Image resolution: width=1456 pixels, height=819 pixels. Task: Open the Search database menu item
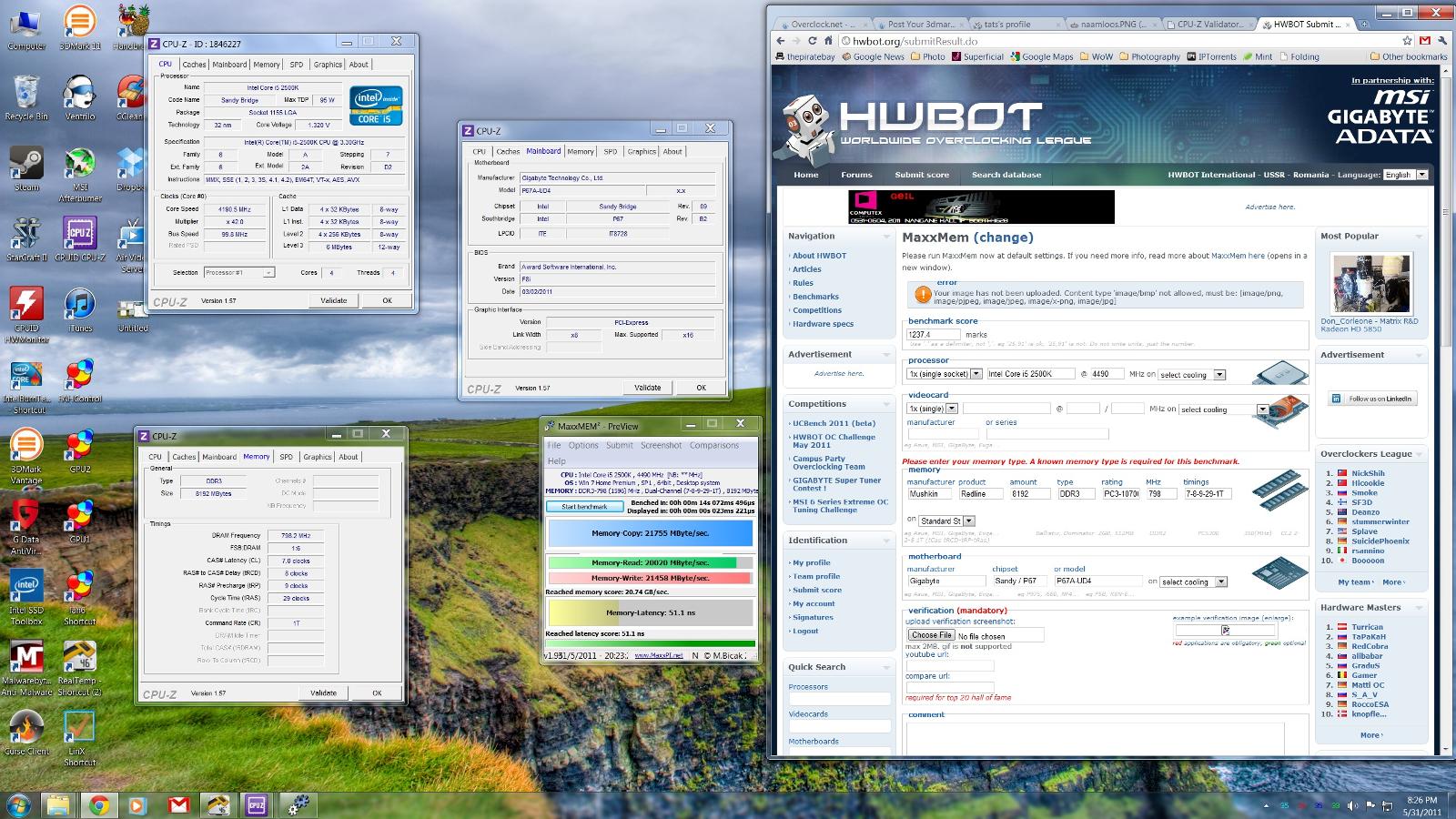coord(1006,175)
